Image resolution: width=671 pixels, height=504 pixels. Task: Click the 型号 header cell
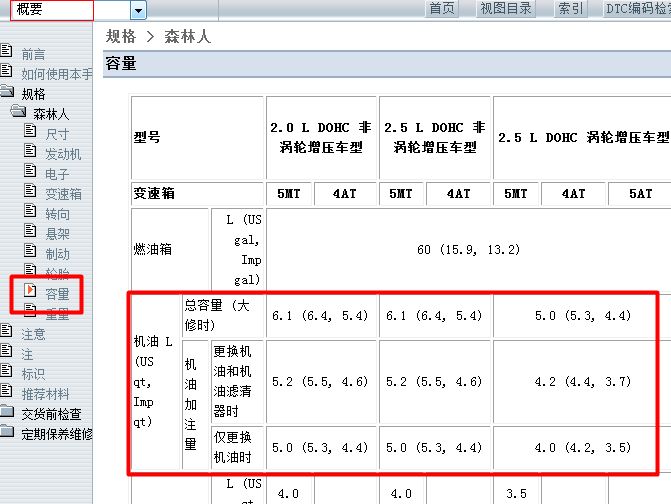tap(197, 137)
